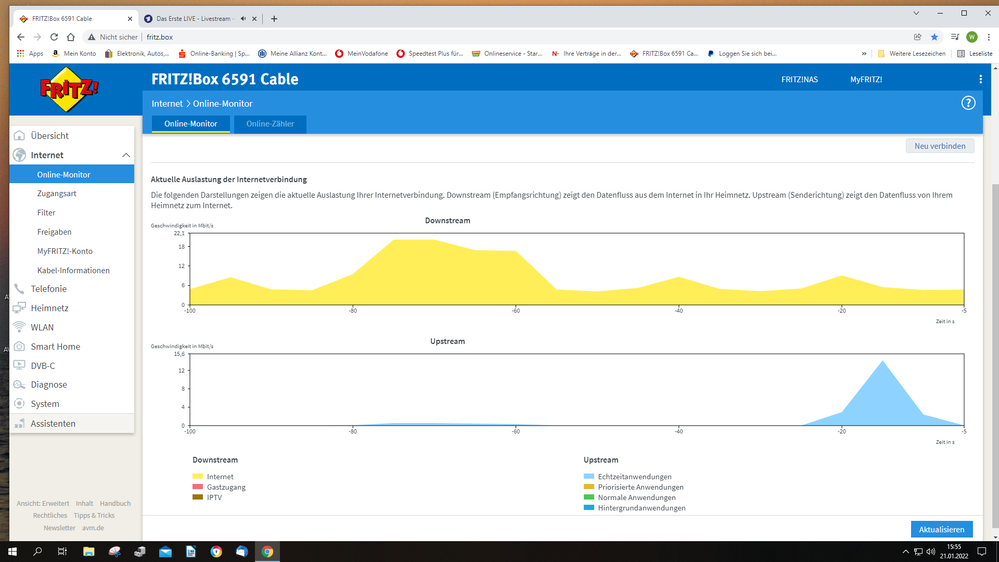Image resolution: width=999 pixels, height=562 pixels.
Task: Click the Internet breadcrumb link
Action: pyautogui.click(x=167, y=103)
